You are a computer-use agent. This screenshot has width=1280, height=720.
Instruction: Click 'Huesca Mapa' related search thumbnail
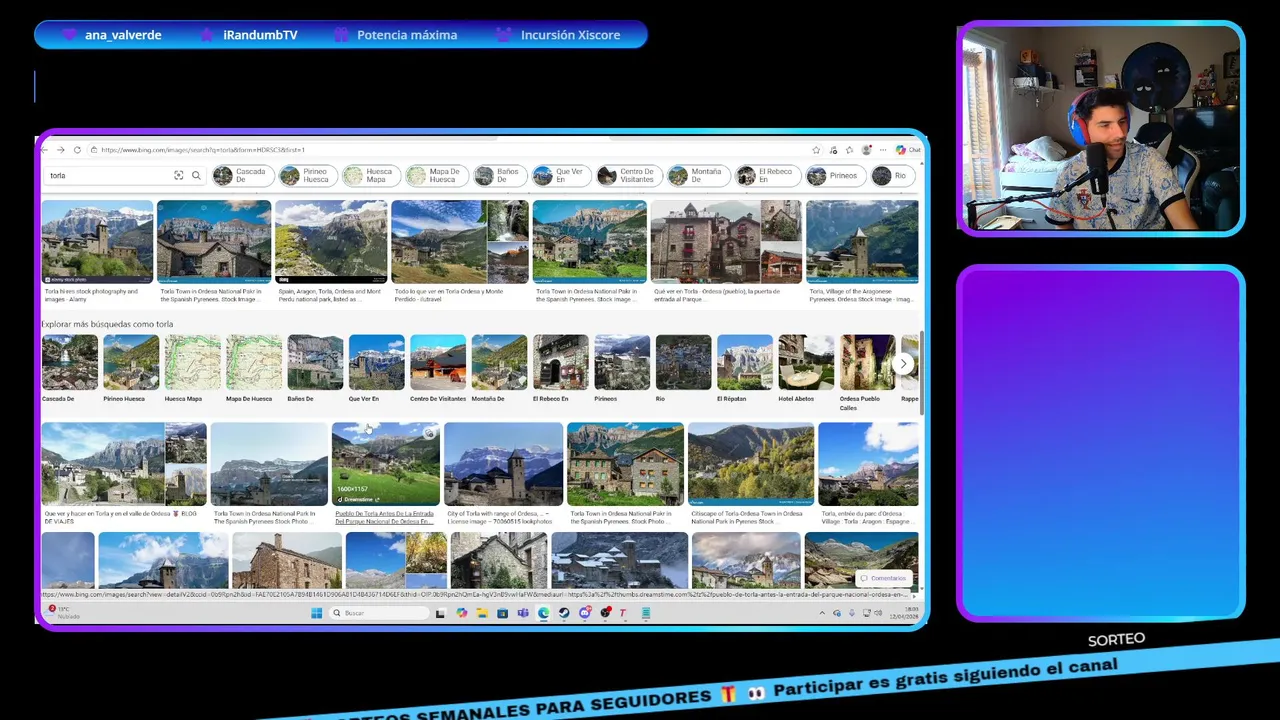(193, 362)
